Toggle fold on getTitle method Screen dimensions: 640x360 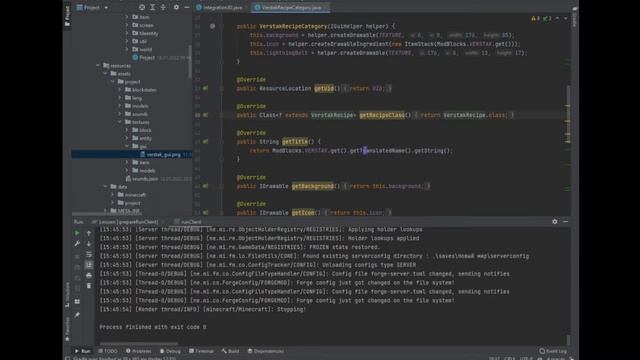(222, 142)
